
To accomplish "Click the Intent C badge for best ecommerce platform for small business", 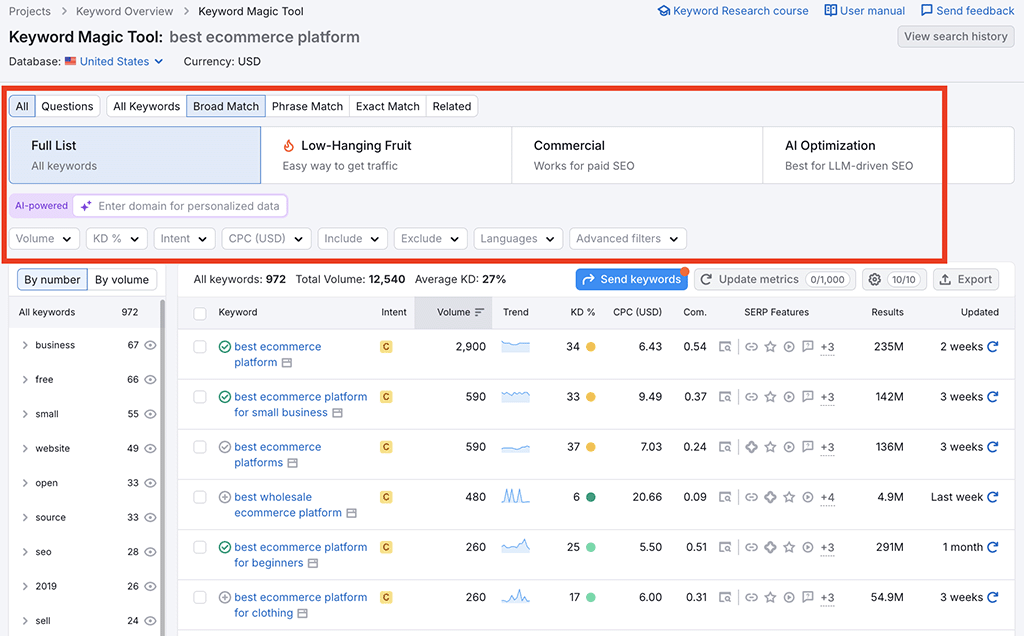I will (x=386, y=397).
